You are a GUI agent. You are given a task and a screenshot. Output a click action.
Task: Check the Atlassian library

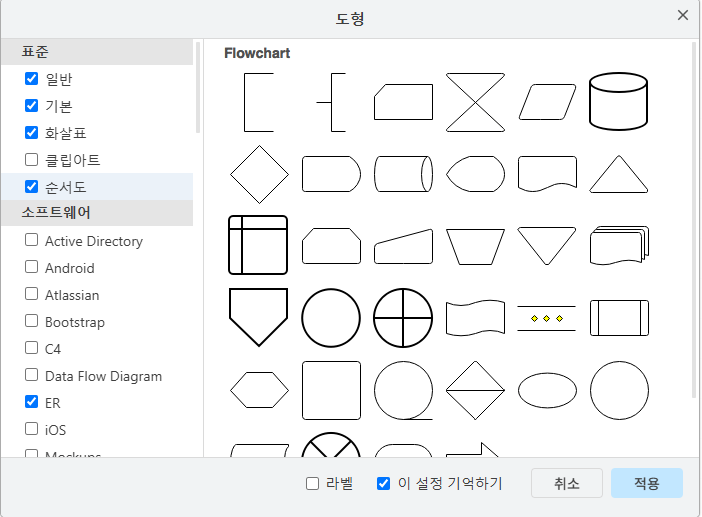pos(31,294)
